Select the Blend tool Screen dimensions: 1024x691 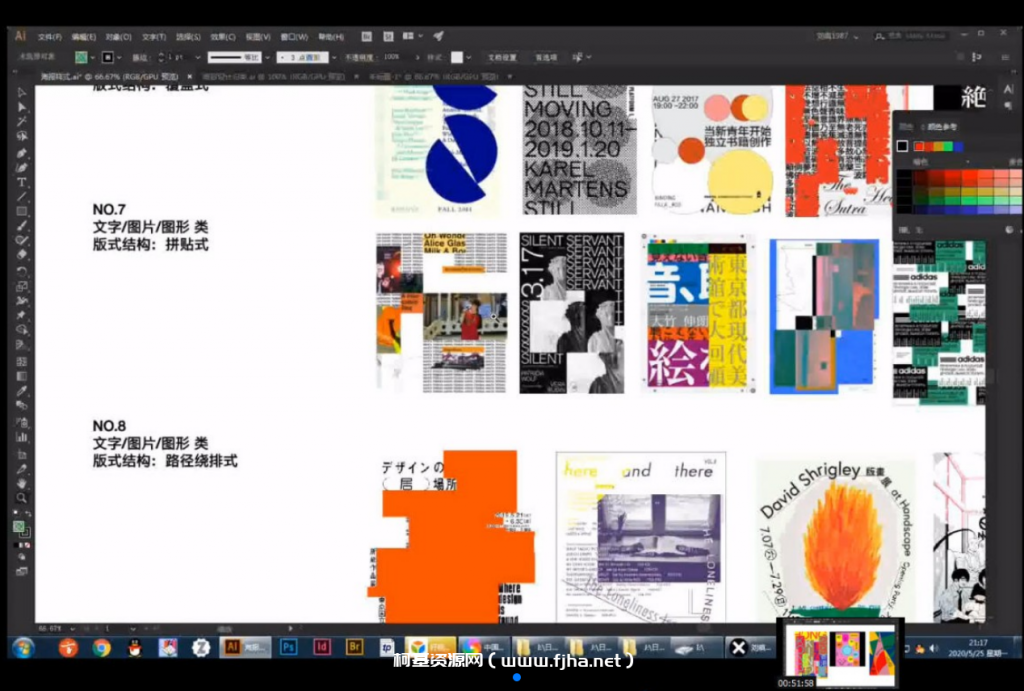tap(22, 406)
